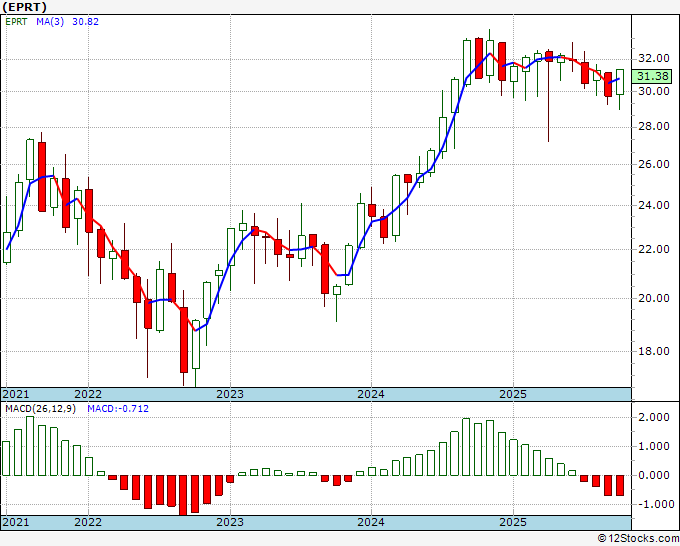
Task: Click the 2021 label on price chart axis
Action: click(16, 394)
